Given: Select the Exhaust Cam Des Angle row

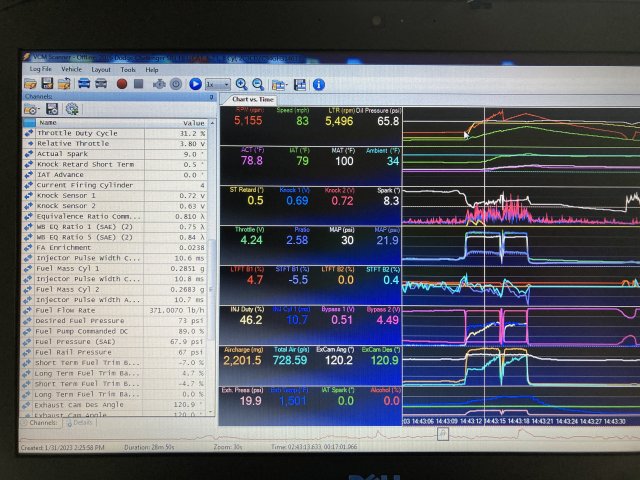Looking at the screenshot, I should tap(113, 405).
